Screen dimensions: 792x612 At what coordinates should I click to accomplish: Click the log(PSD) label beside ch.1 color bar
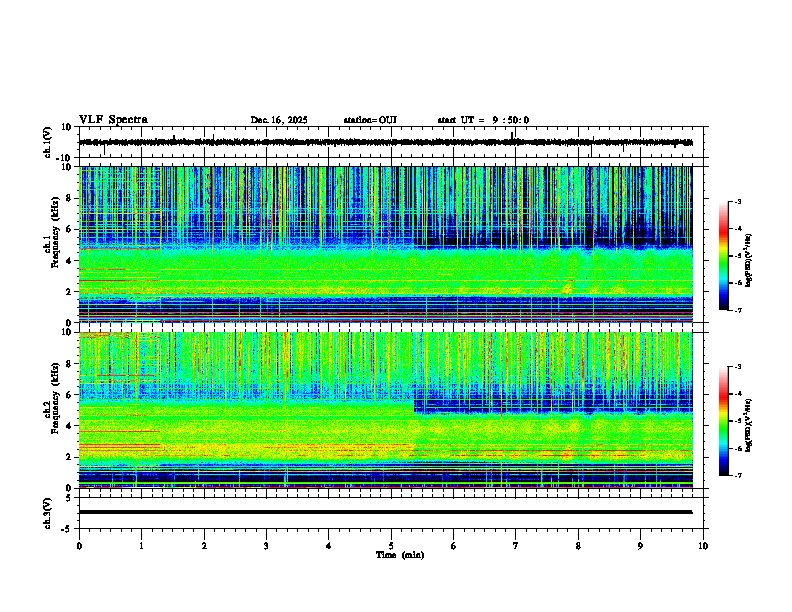point(748,260)
